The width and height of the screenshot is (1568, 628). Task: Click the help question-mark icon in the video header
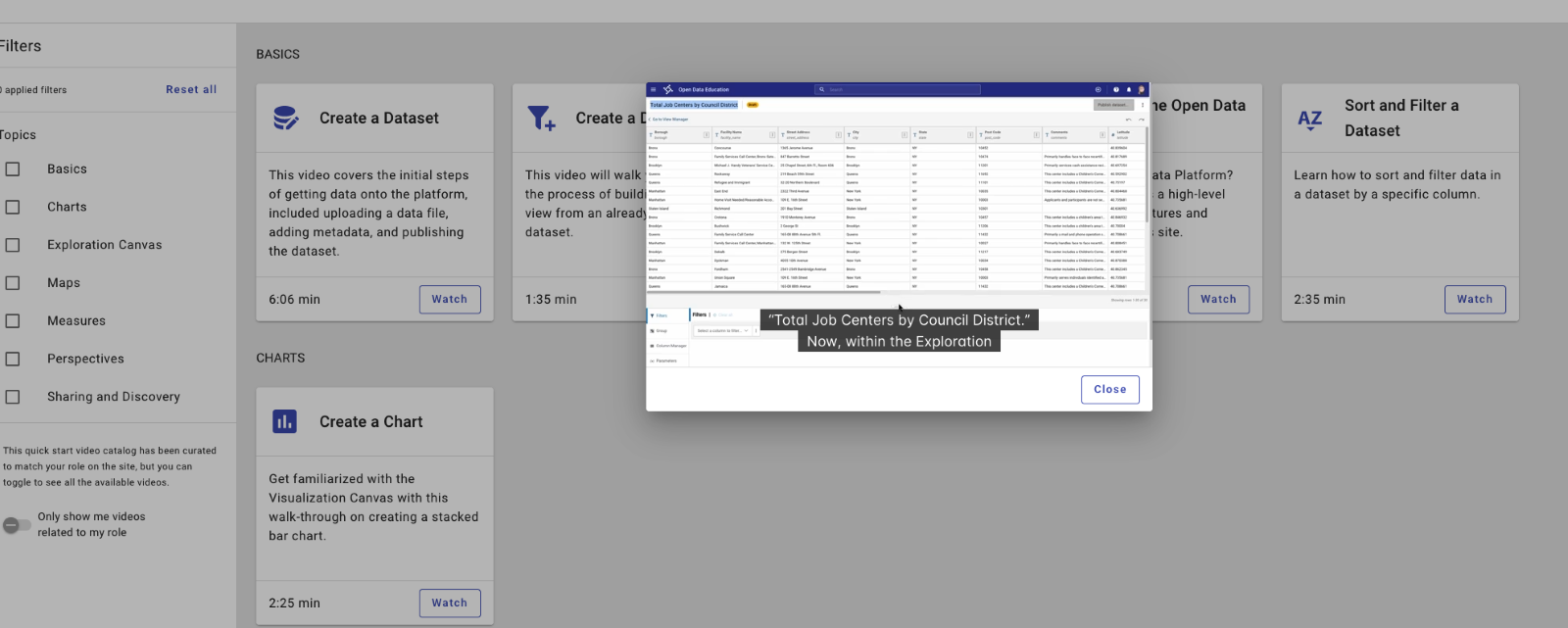(1116, 89)
